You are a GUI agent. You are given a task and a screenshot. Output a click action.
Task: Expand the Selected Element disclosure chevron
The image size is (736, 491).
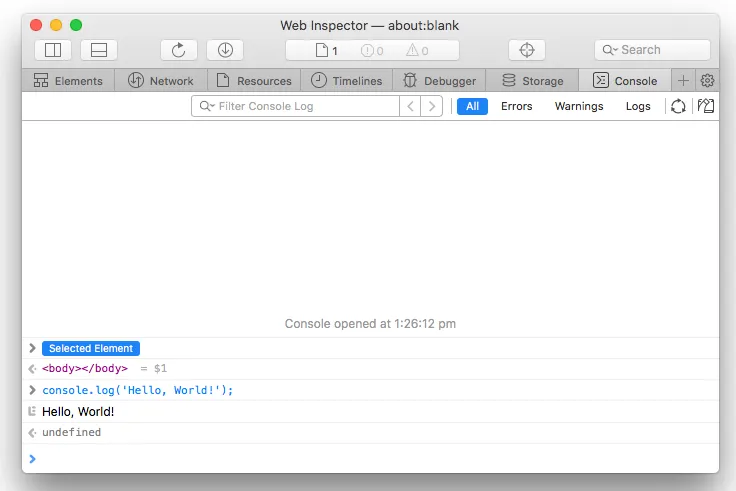[x=32, y=348]
